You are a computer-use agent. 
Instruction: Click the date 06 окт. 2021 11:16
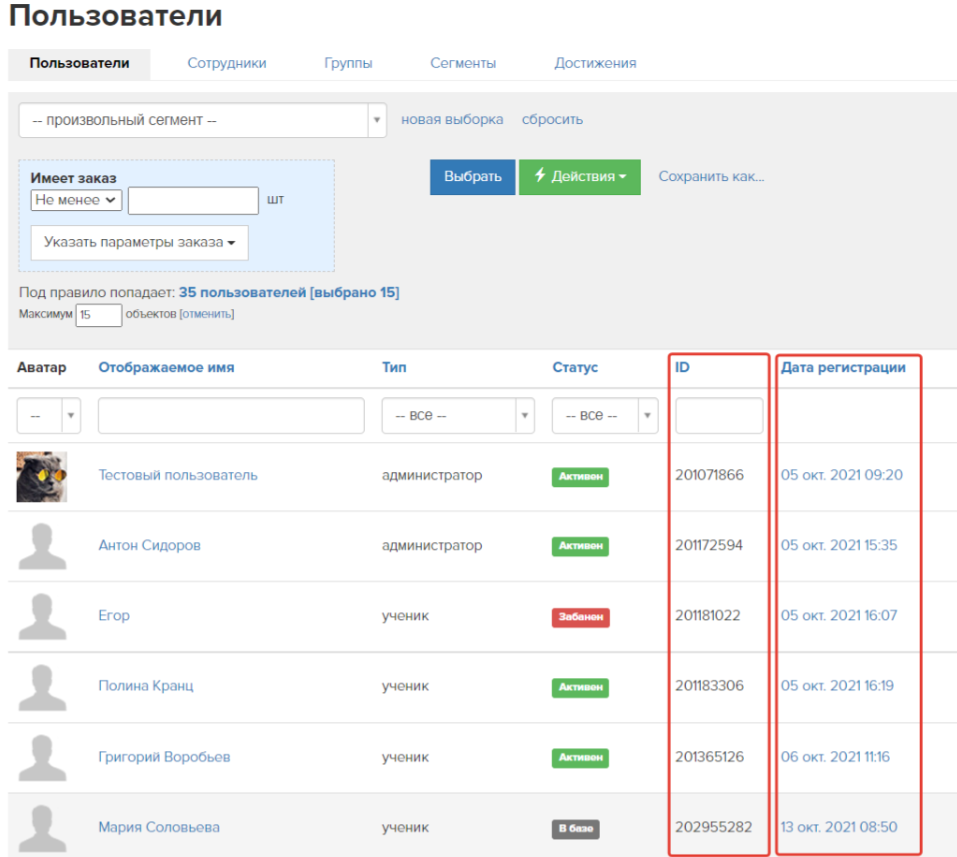tap(836, 758)
